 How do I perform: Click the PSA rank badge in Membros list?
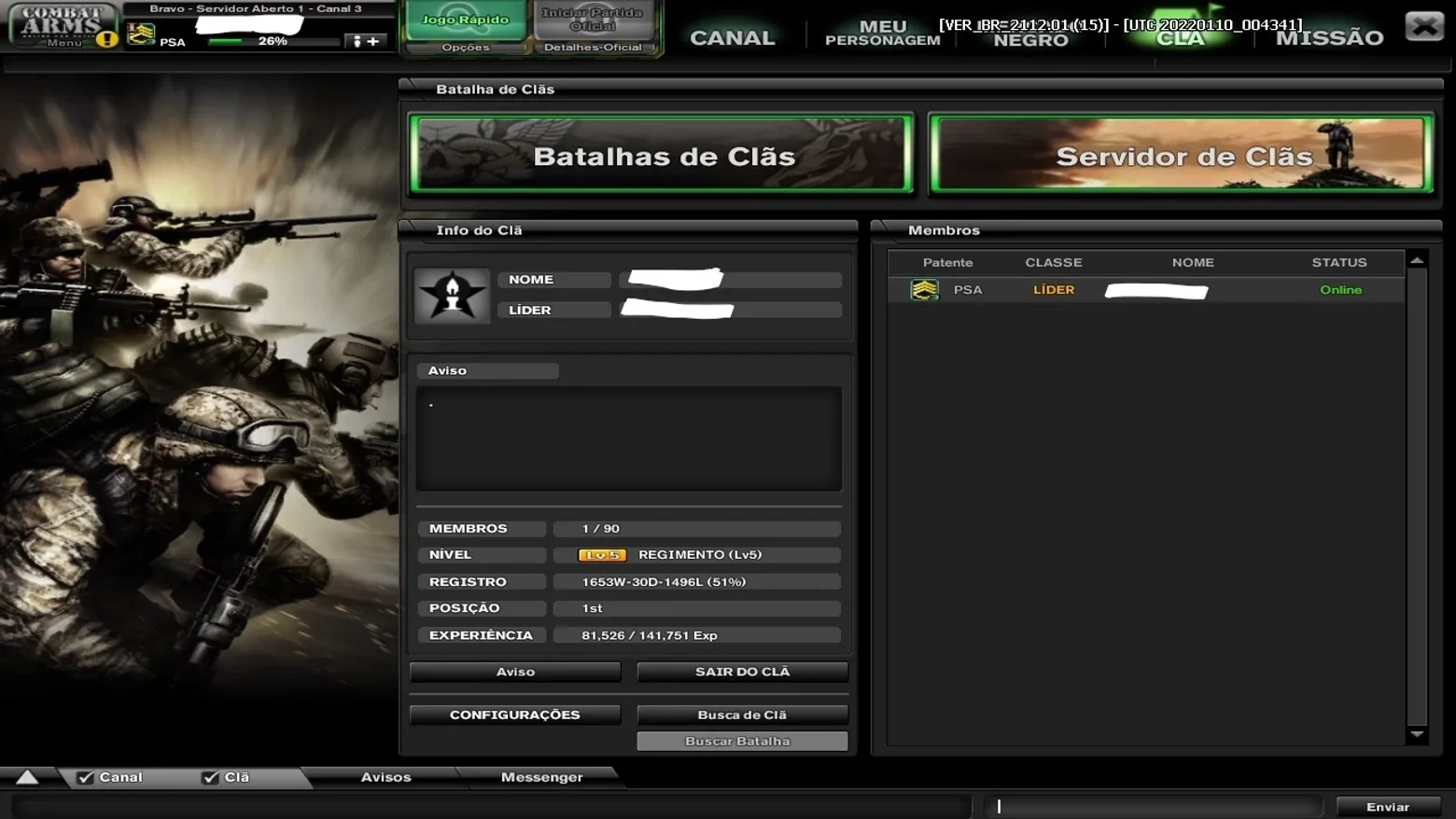pos(924,290)
